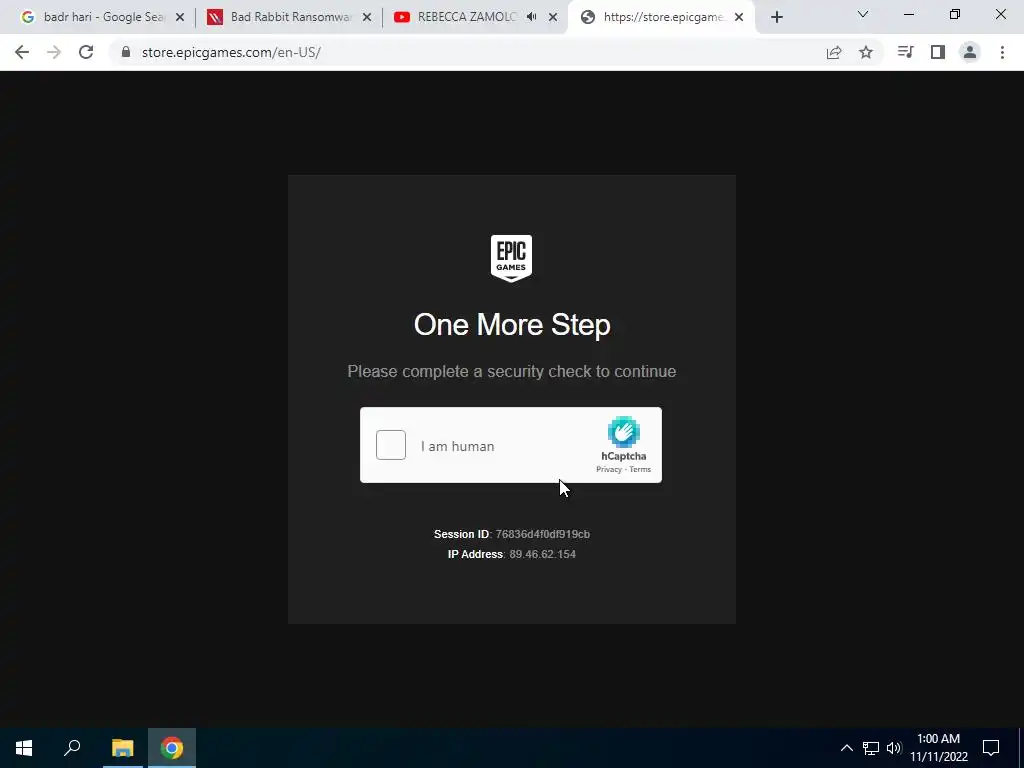This screenshot has width=1024, height=768.
Task: Reload the Epic Games store page
Action: [x=86, y=52]
